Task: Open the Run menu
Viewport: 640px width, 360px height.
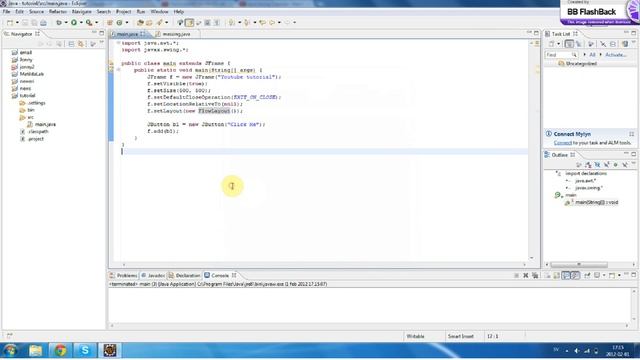Action: [141, 12]
